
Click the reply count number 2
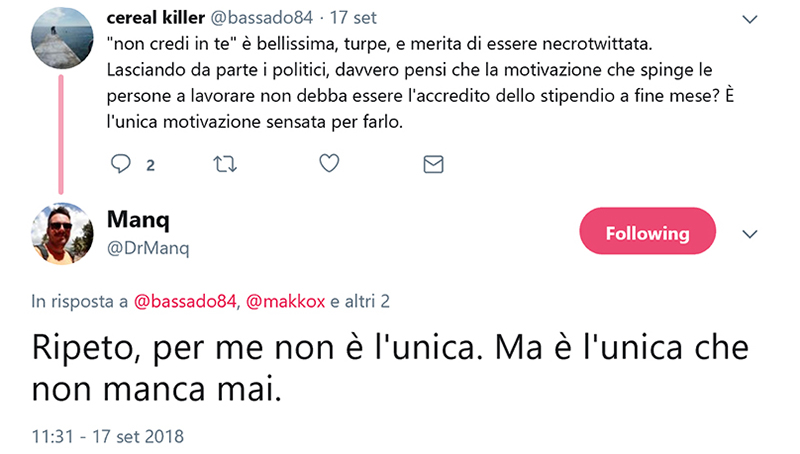point(150,165)
